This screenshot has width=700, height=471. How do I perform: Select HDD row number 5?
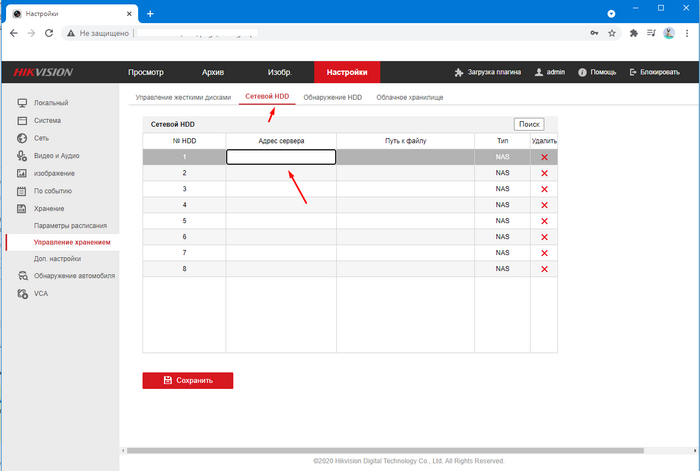(184, 221)
